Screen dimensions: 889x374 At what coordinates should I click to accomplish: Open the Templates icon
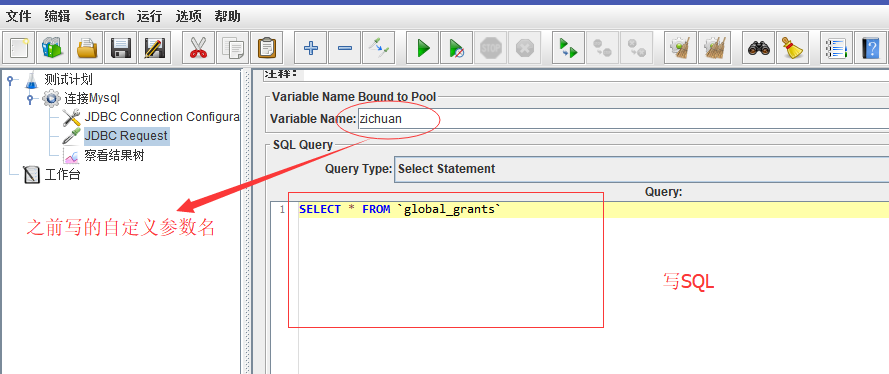[53, 48]
